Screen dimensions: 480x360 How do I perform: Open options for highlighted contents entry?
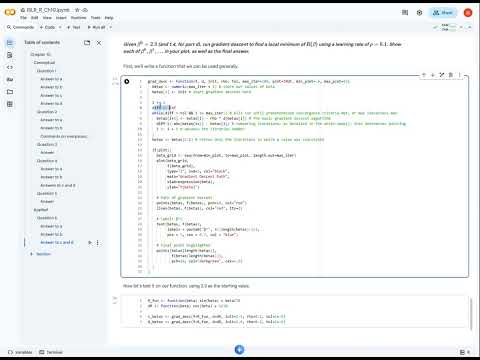[98, 243]
